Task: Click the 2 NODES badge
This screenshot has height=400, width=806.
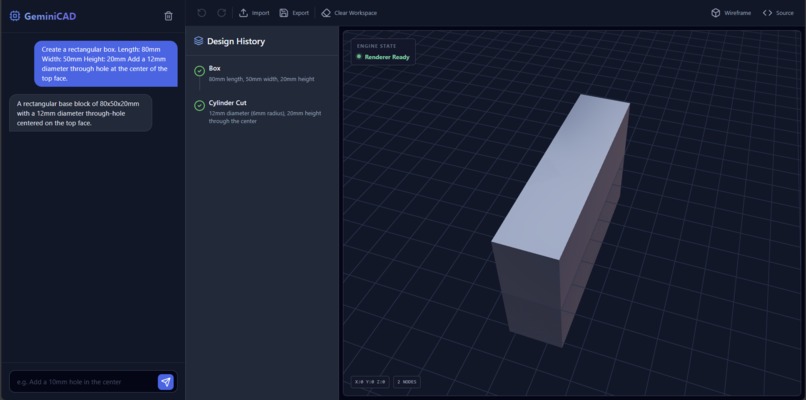Action: point(407,382)
